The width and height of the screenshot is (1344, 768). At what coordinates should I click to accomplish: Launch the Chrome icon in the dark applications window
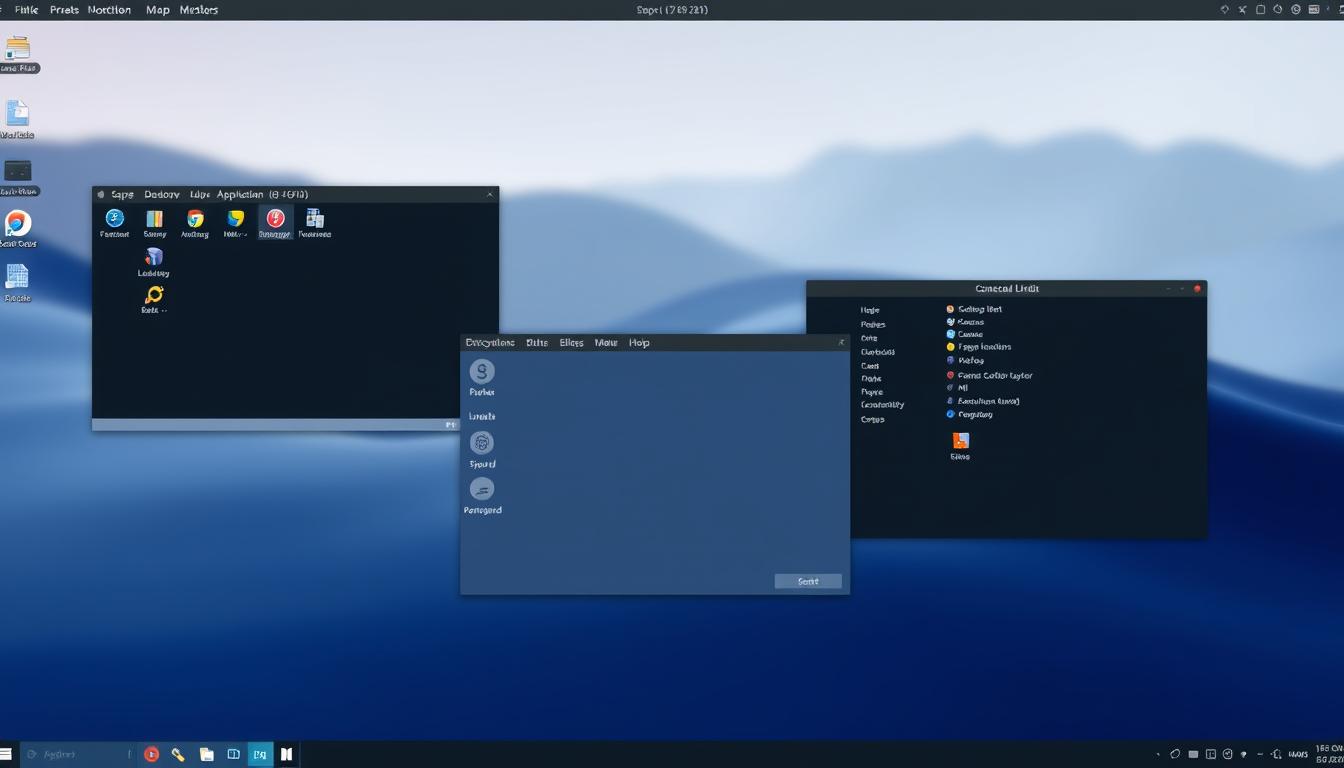point(194,220)
